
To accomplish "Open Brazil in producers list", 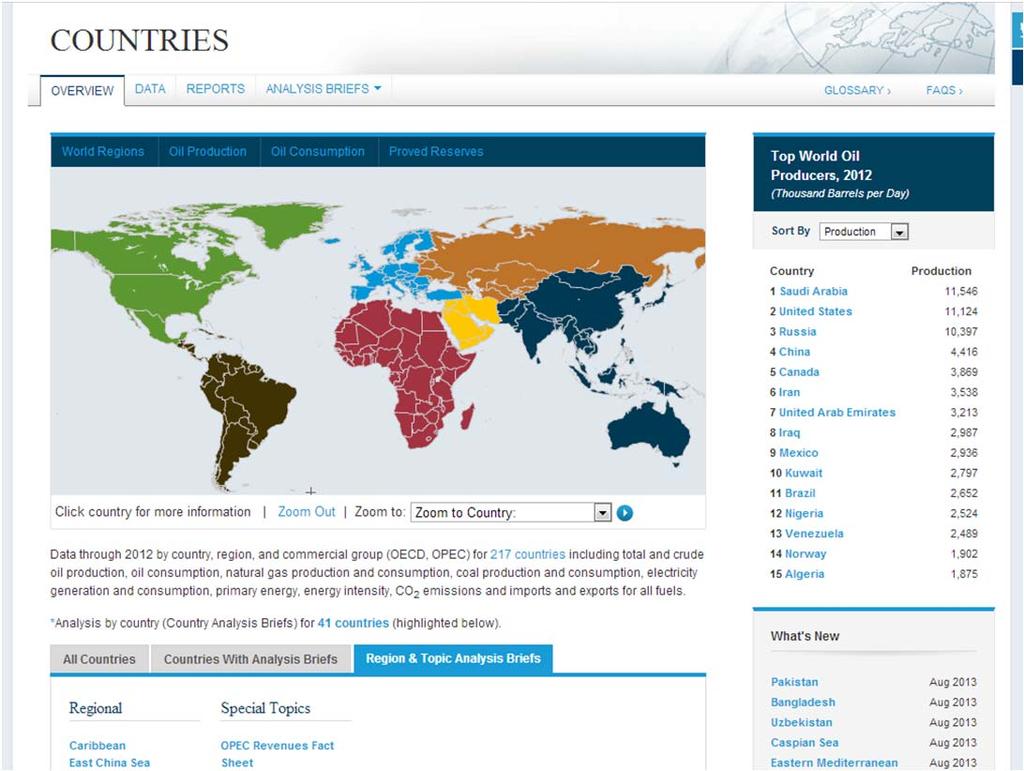I will coord(800,494).
